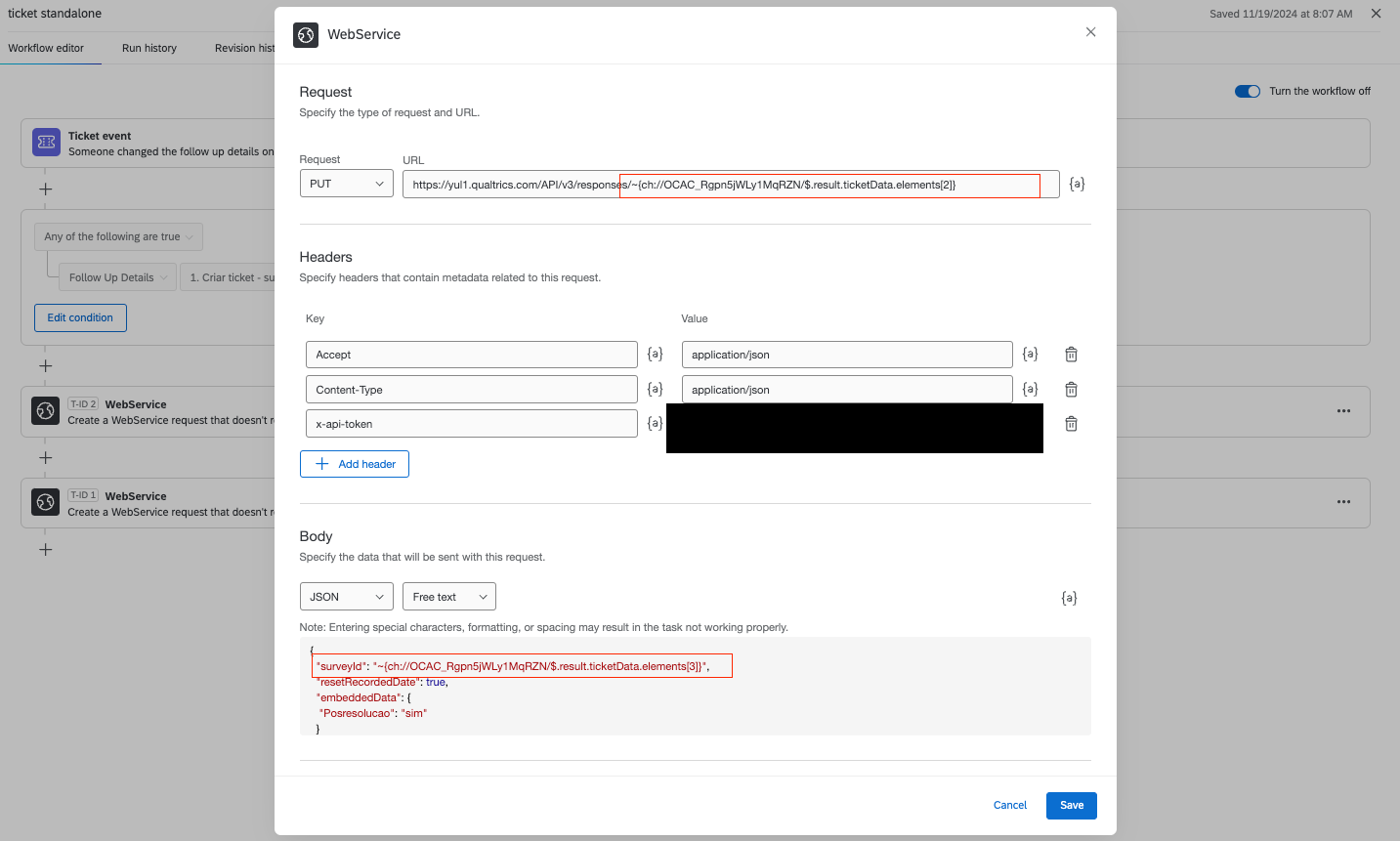Click the Ticket event icon
This screenshot has height=841, width=1400.
click(x=46, y=143)
